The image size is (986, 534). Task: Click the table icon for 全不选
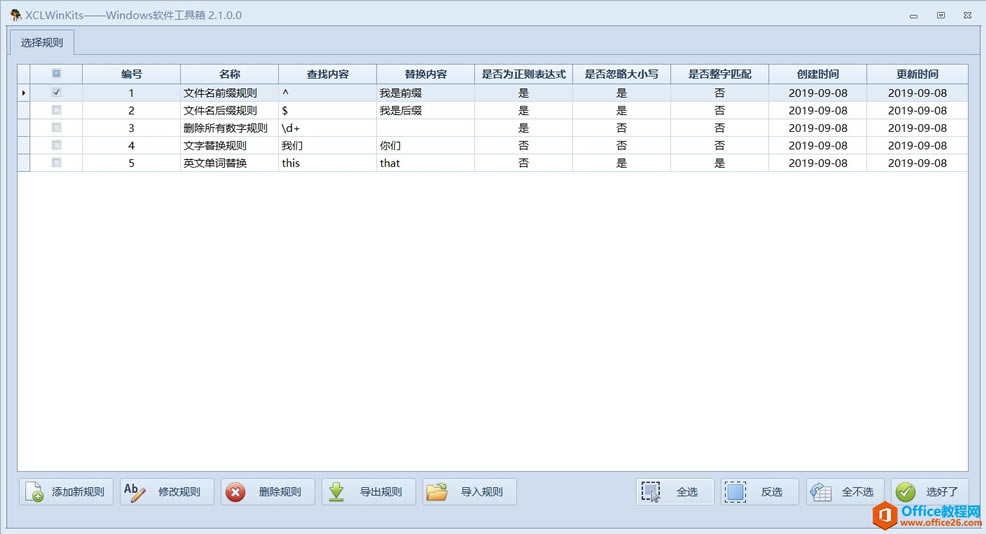click(821, 492)
